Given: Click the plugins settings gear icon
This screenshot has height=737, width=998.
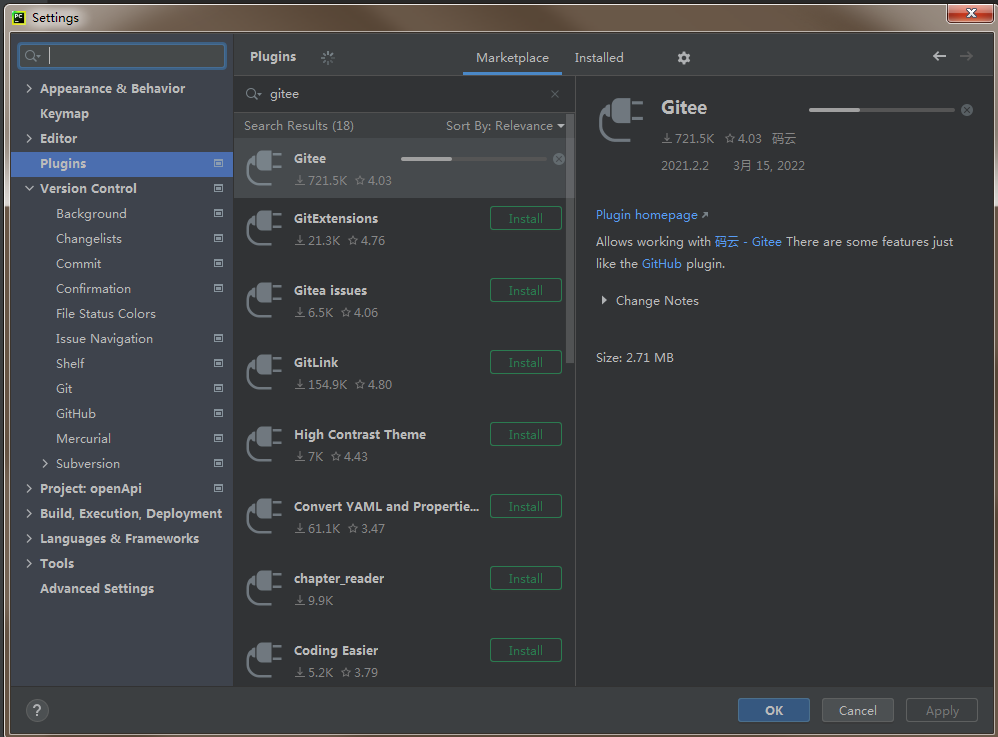Looking at the screenshot, I should [x=684, y=58].
